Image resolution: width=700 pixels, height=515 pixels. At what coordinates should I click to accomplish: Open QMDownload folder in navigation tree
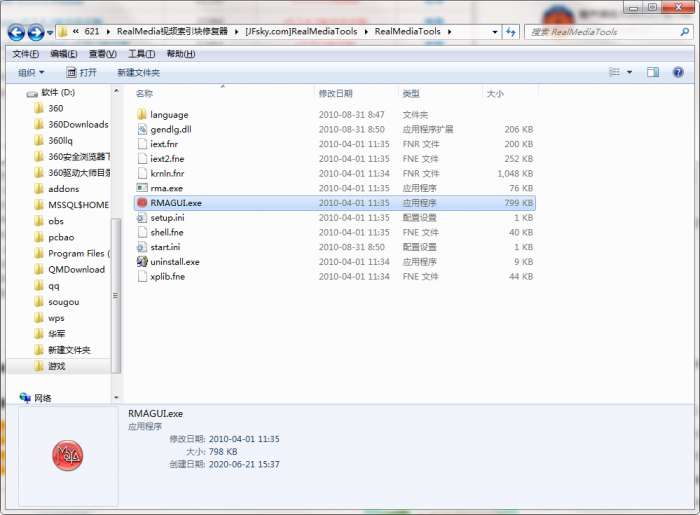click(x=70, y=270)
